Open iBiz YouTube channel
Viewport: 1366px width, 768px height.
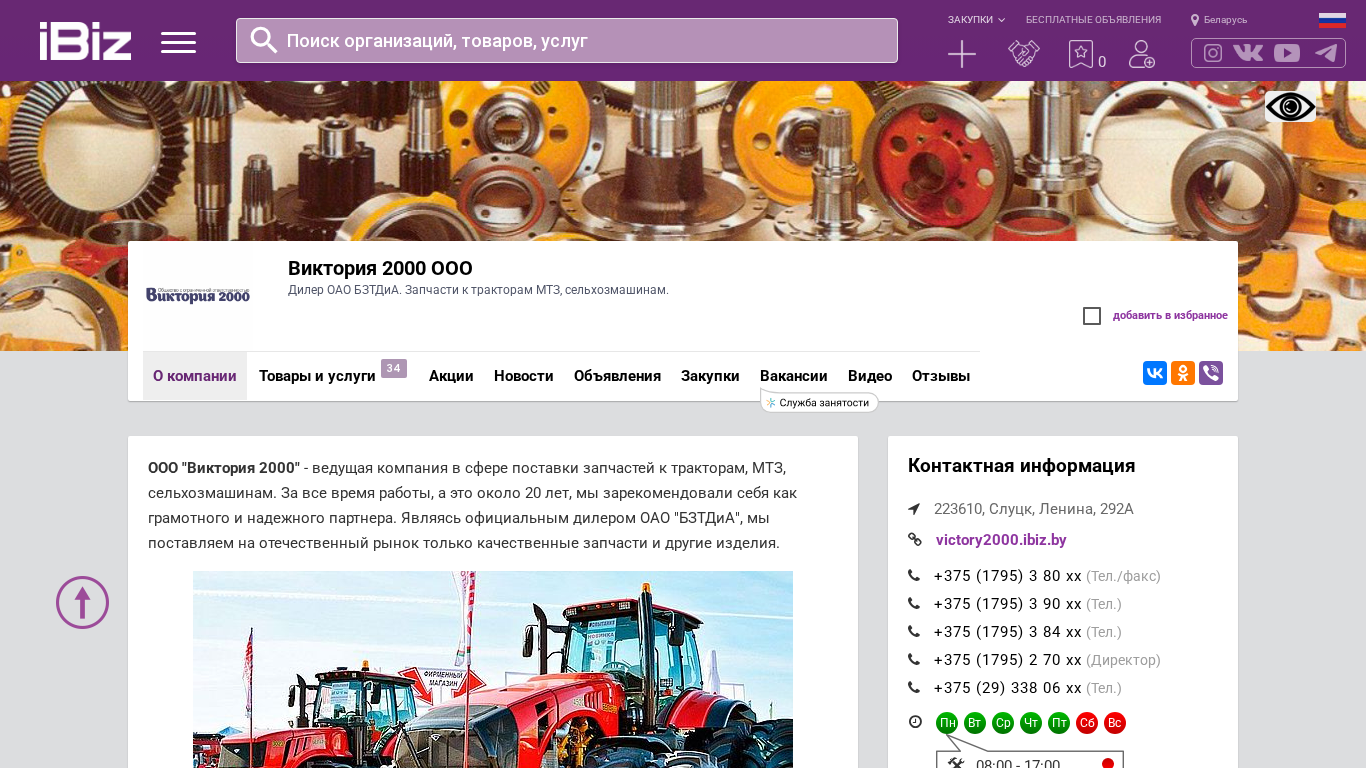tap(1287, 53)
